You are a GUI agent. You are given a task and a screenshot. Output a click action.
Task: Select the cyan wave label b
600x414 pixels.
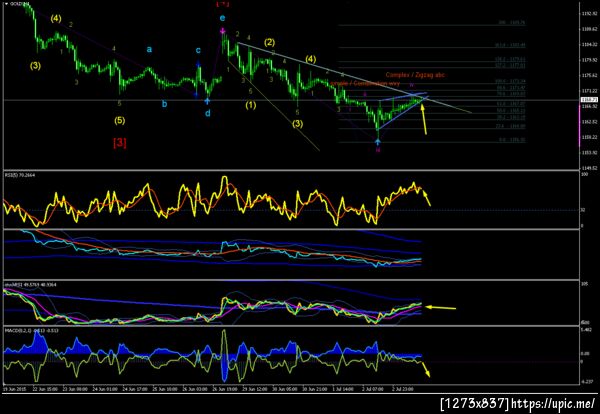coord(164,103)
